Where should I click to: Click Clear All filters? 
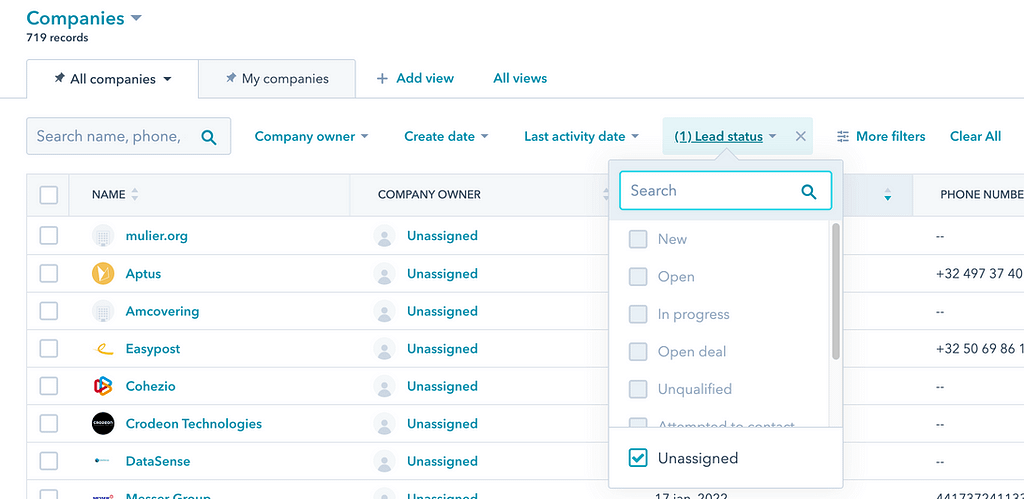click(975, 137)
